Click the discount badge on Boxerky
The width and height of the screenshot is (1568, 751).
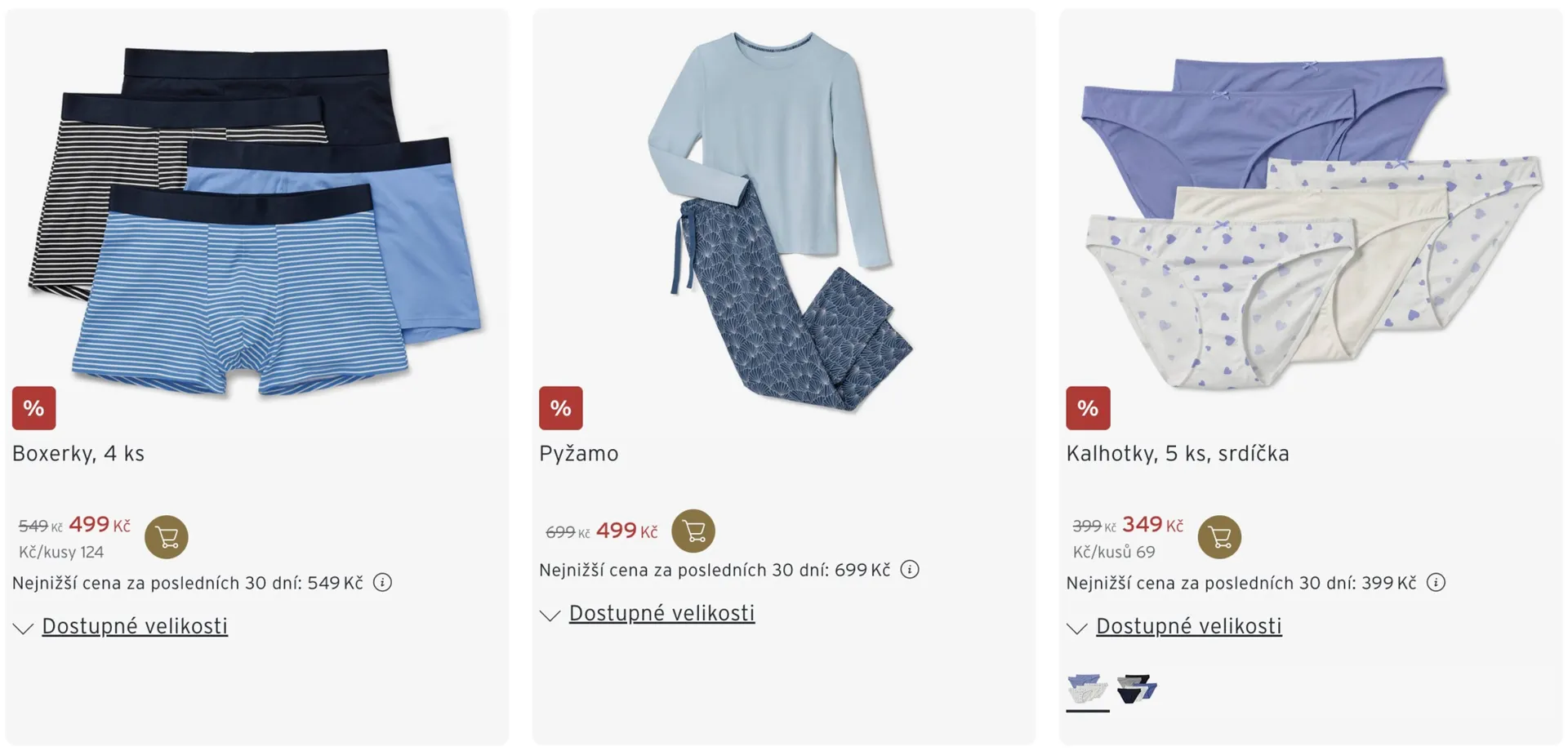pos(34,408)
